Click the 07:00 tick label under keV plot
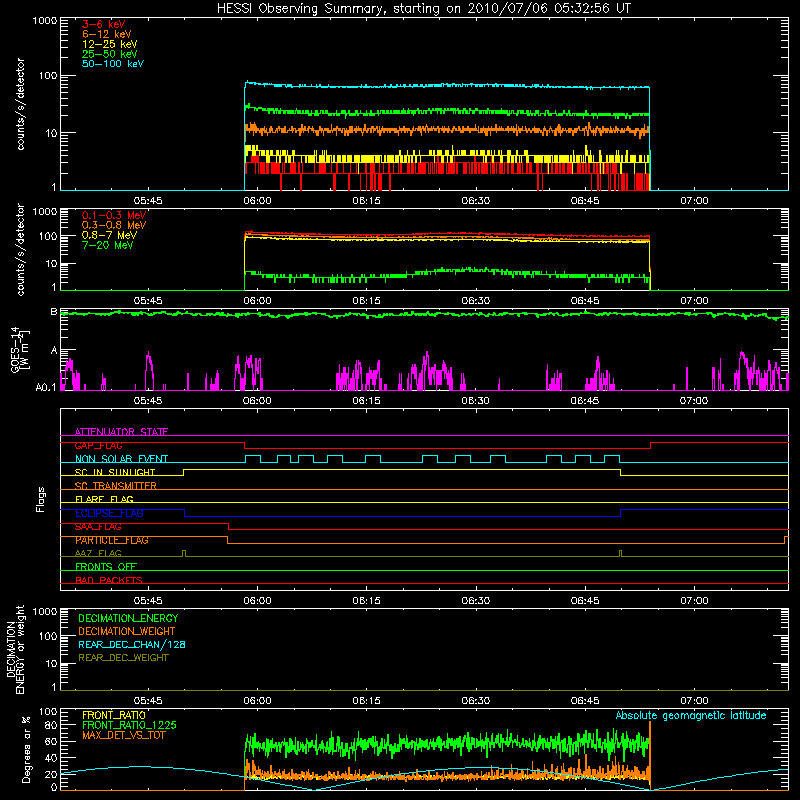800x800 pixels. (694, 201)
